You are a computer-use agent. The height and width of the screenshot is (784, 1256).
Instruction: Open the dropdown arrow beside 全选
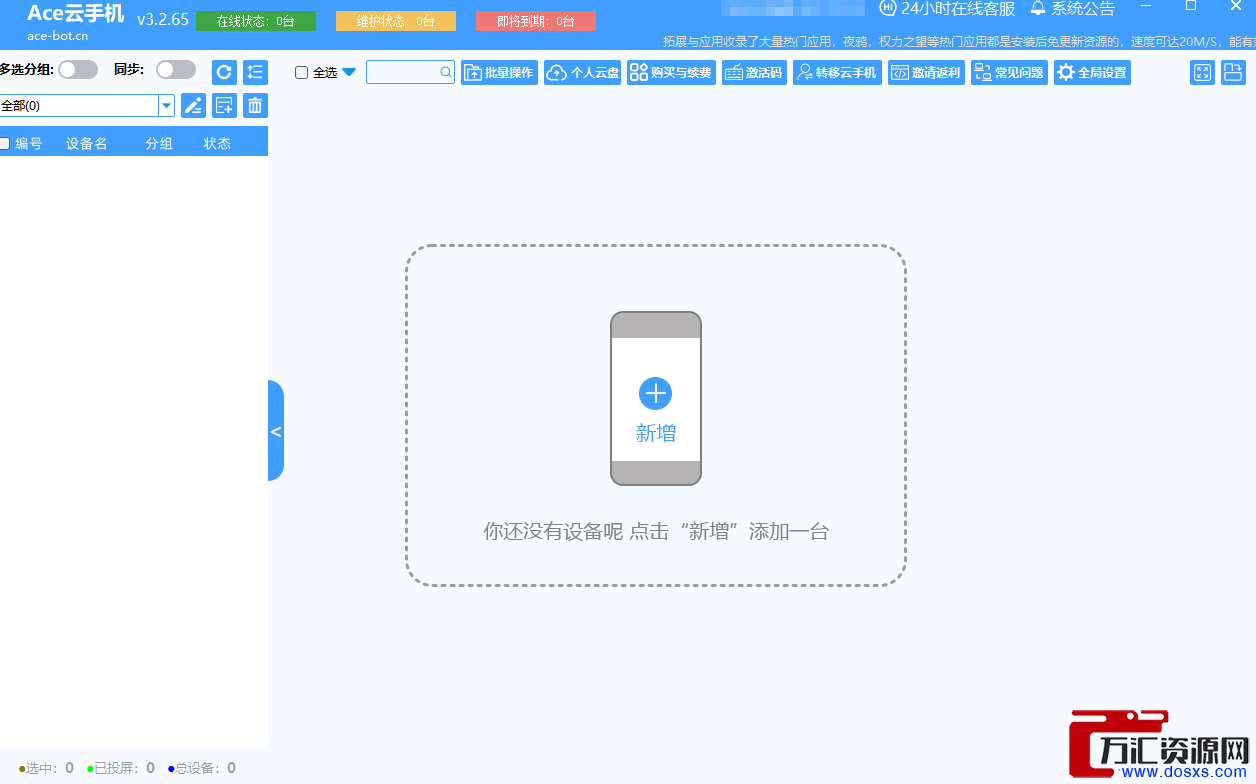[x=348, y=72]
